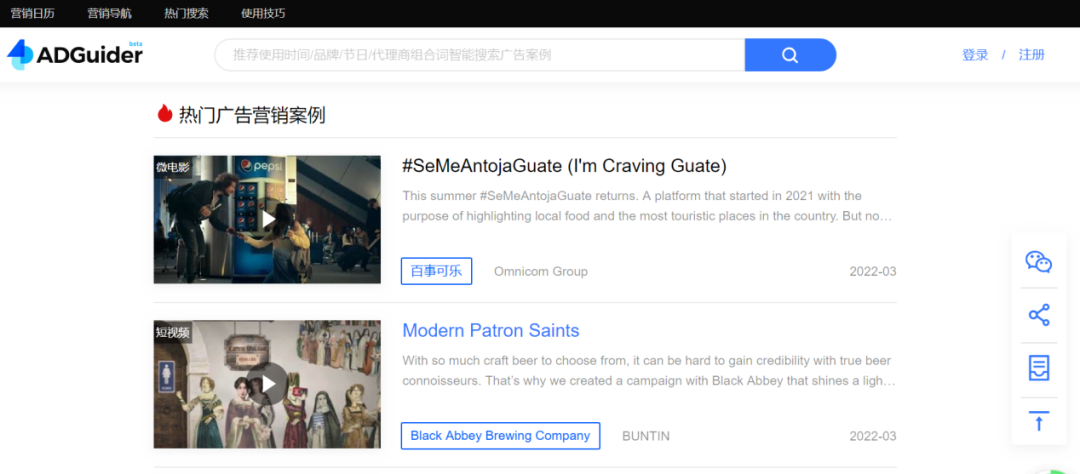Click the 短视频 label on saints thumbnail
Viewport: 1080px width, 474px height.
pyautogui.click(x=172, y=332)
